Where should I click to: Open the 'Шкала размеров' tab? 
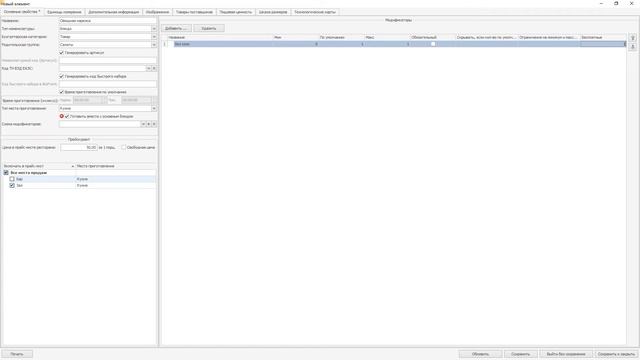click(x=273, y=12)
